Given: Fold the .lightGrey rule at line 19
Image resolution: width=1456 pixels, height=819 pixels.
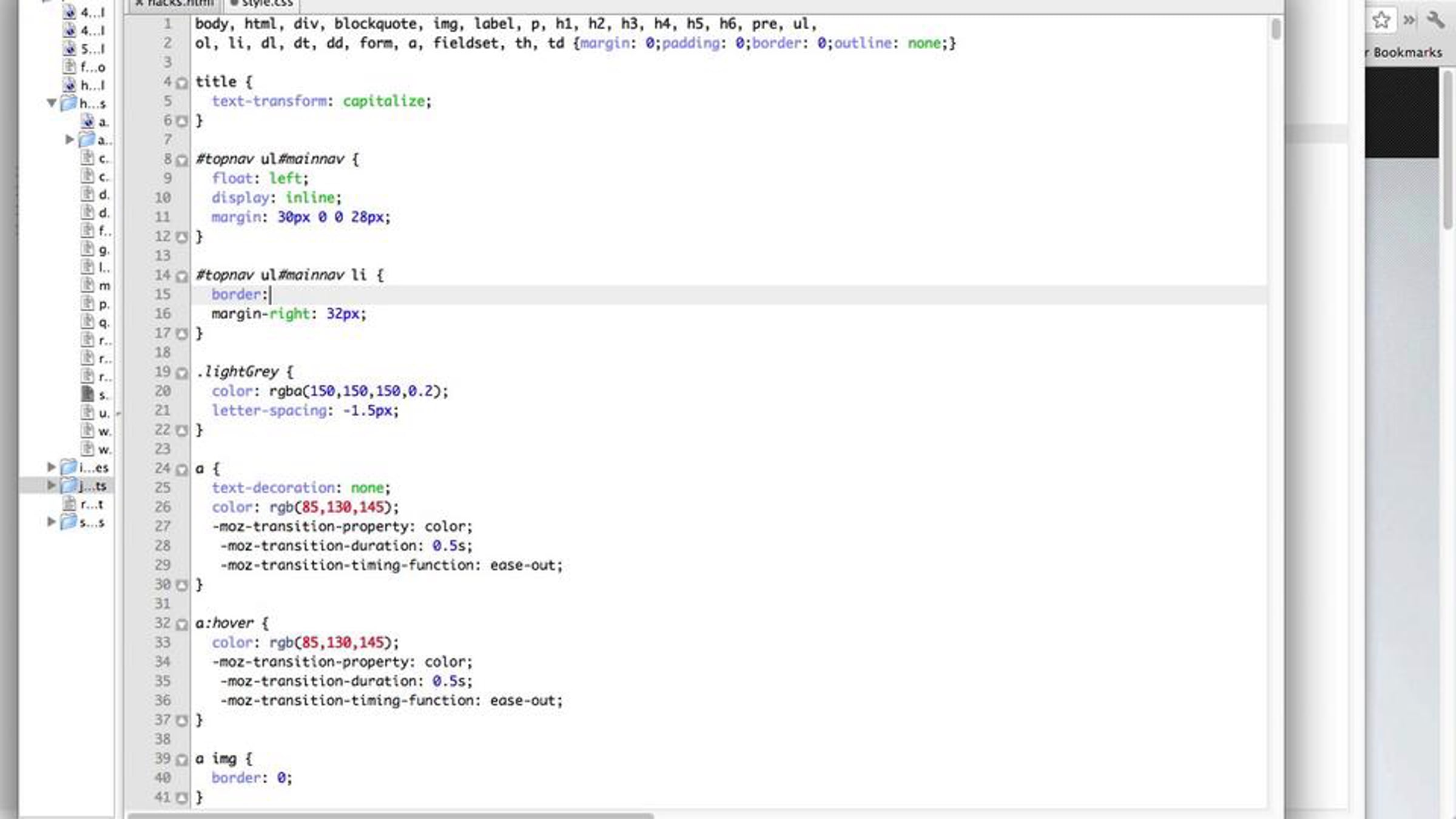Looking at the screenshot, I should (x=181, y=372).
